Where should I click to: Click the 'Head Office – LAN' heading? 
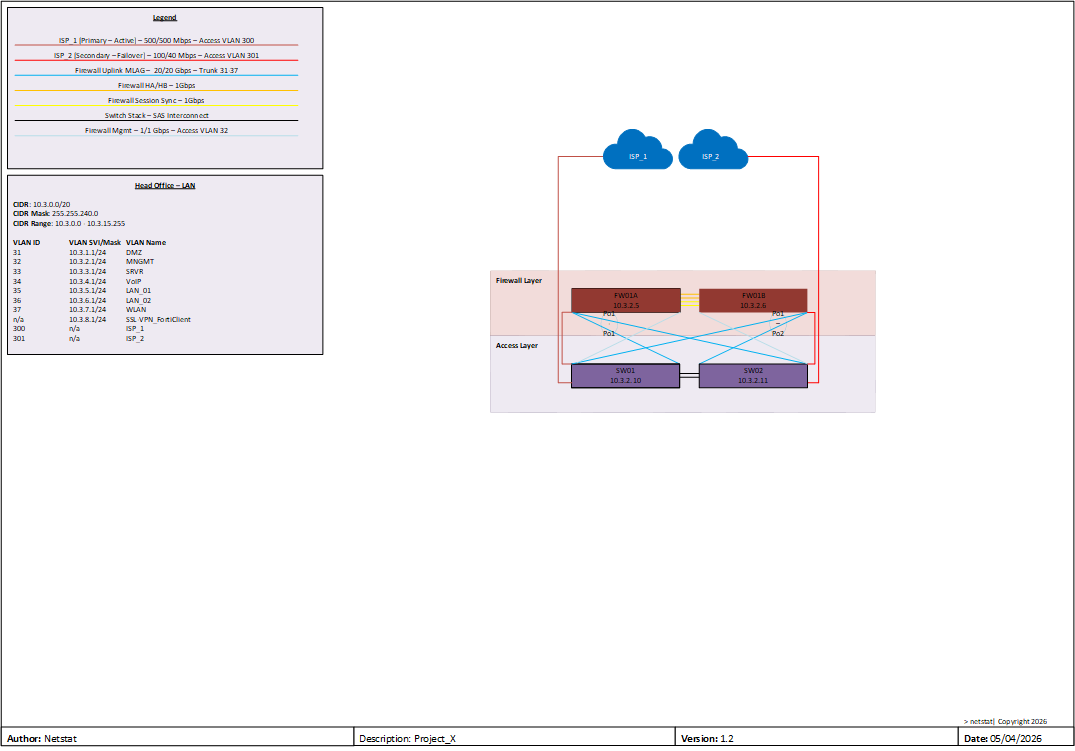tap(165, 186)
